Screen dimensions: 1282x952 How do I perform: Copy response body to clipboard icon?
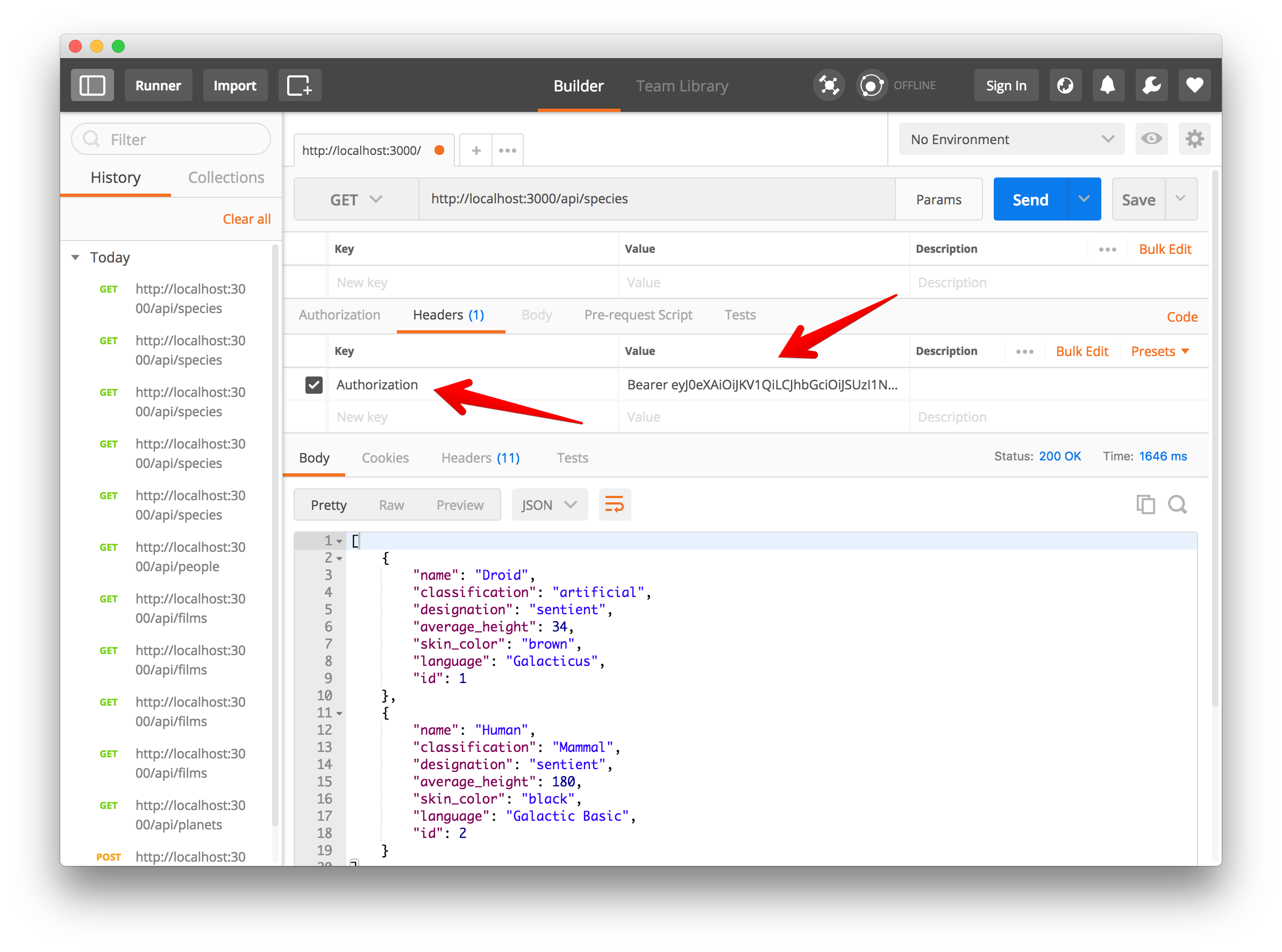point(1145,505)
